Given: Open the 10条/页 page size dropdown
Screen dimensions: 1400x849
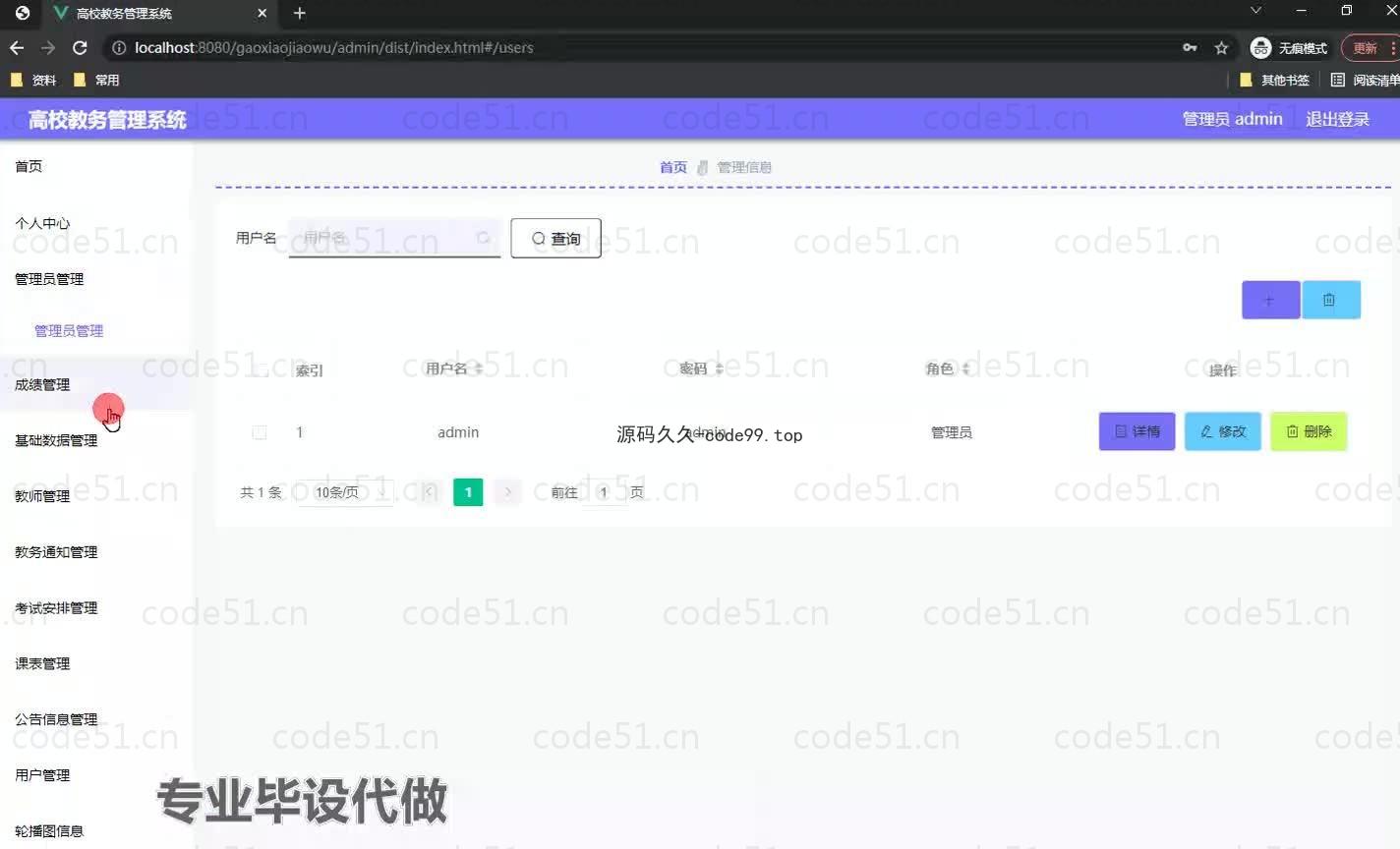Looking at the screenshot, I should pyautogui.click(x=345, y=492).
